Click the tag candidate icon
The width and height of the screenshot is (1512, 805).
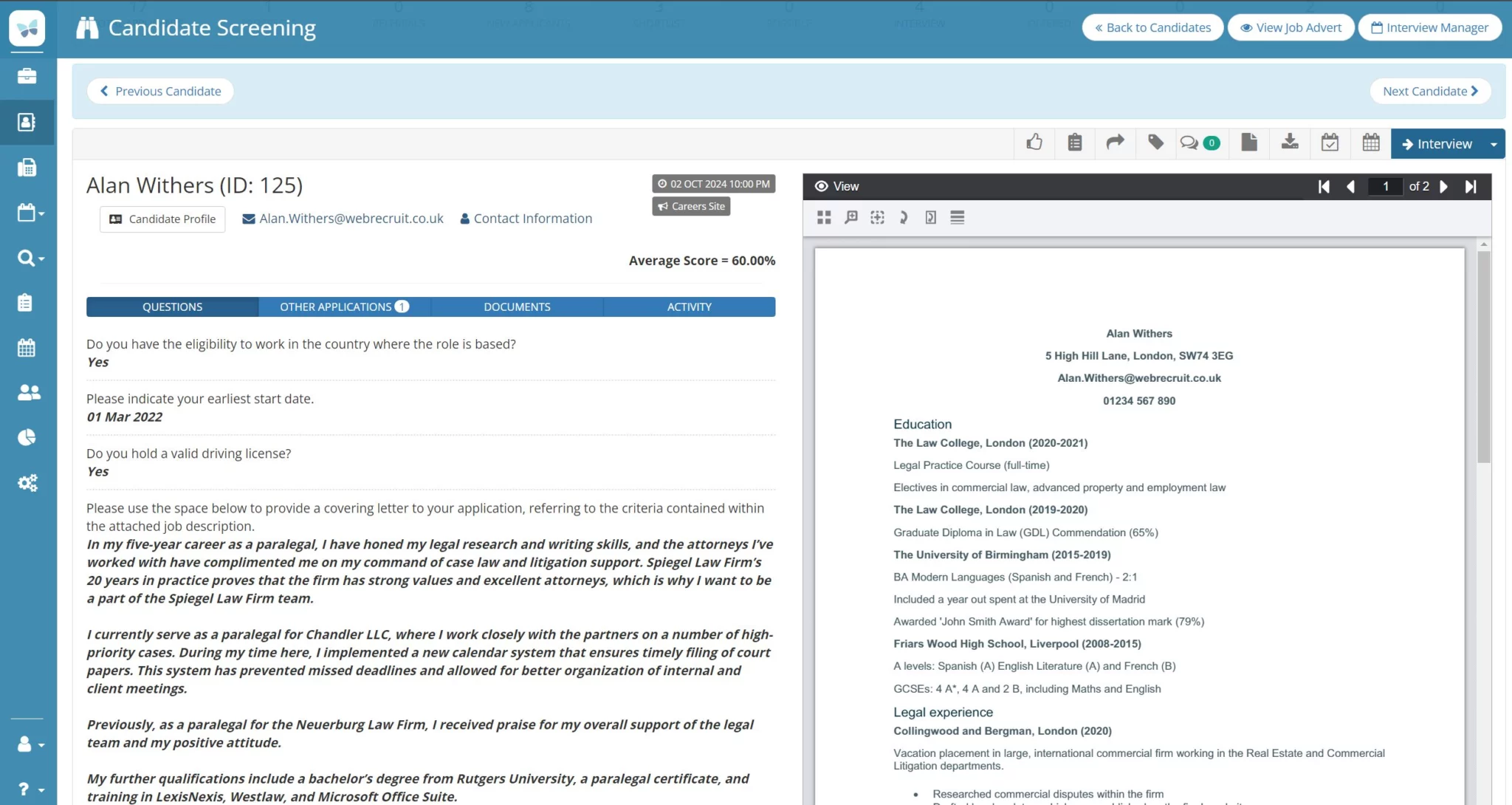pyautogui.click(x=1155, y=143)
